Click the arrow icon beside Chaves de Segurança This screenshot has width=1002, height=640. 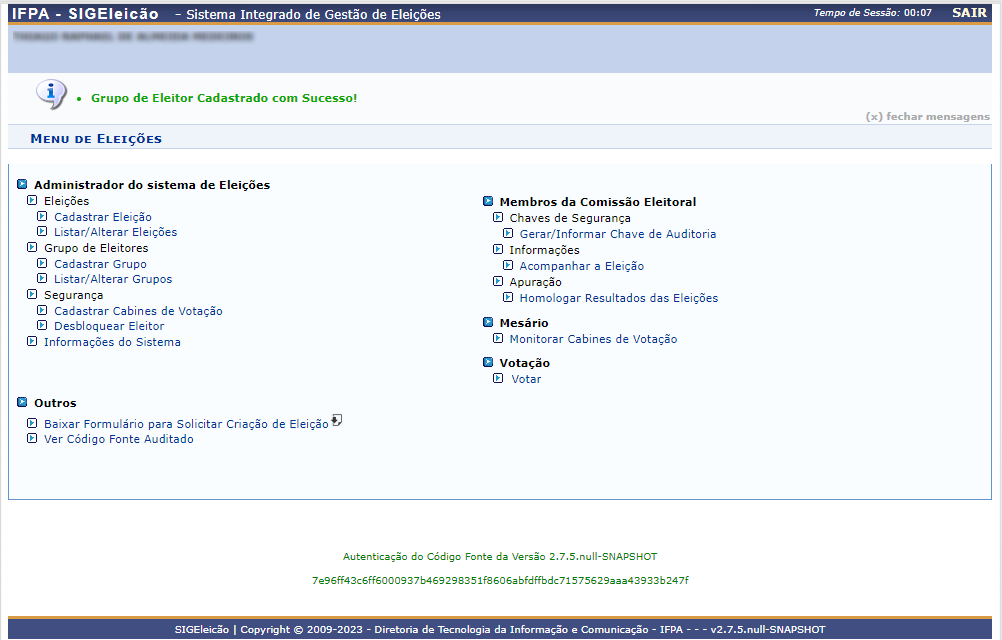[498, 217]
